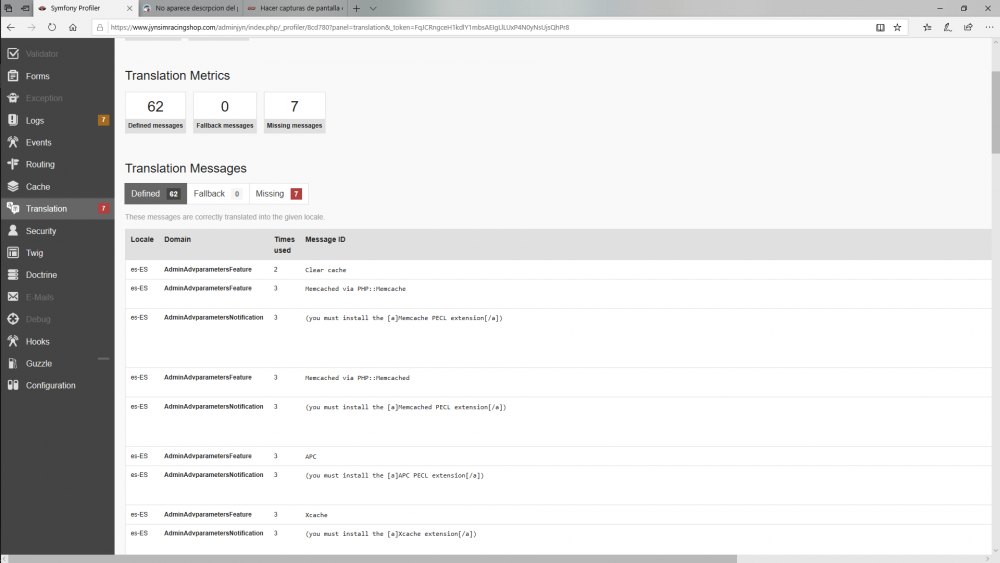Click the Message ID column header
This screenshot has height=563, width=1000.
(325, 240)
